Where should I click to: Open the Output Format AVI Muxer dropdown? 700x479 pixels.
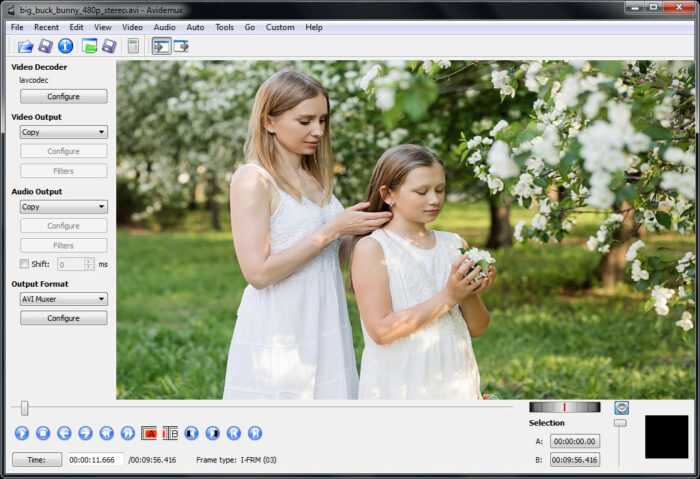click(63, 299)
